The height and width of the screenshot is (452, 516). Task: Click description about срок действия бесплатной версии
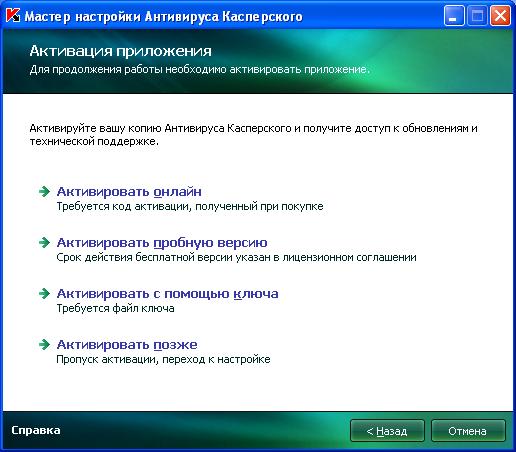(236, 258)
